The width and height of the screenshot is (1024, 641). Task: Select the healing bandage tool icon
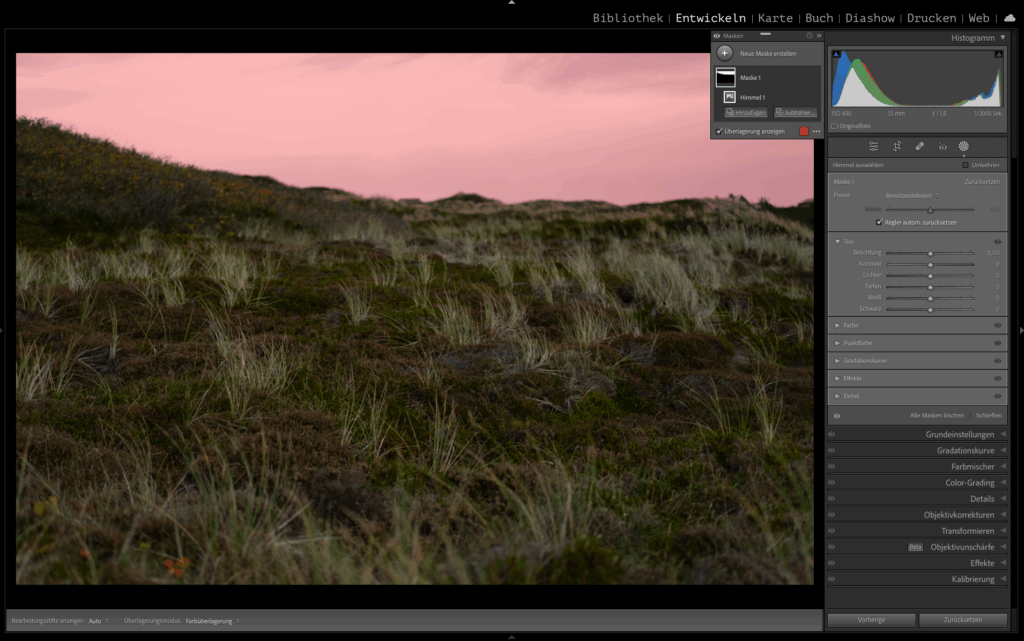click(919, 146)
